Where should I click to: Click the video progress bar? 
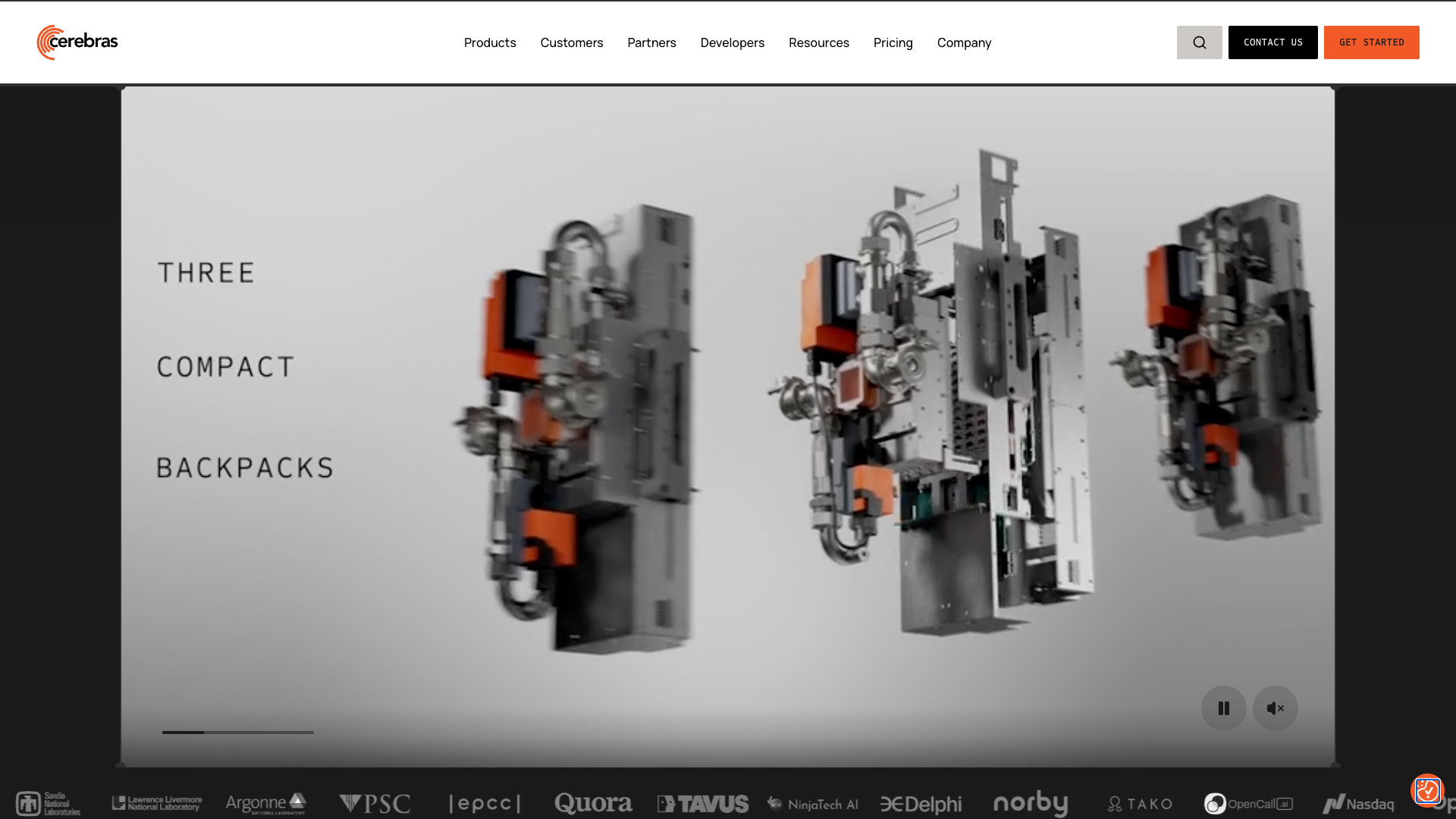[x=237, y=732]
